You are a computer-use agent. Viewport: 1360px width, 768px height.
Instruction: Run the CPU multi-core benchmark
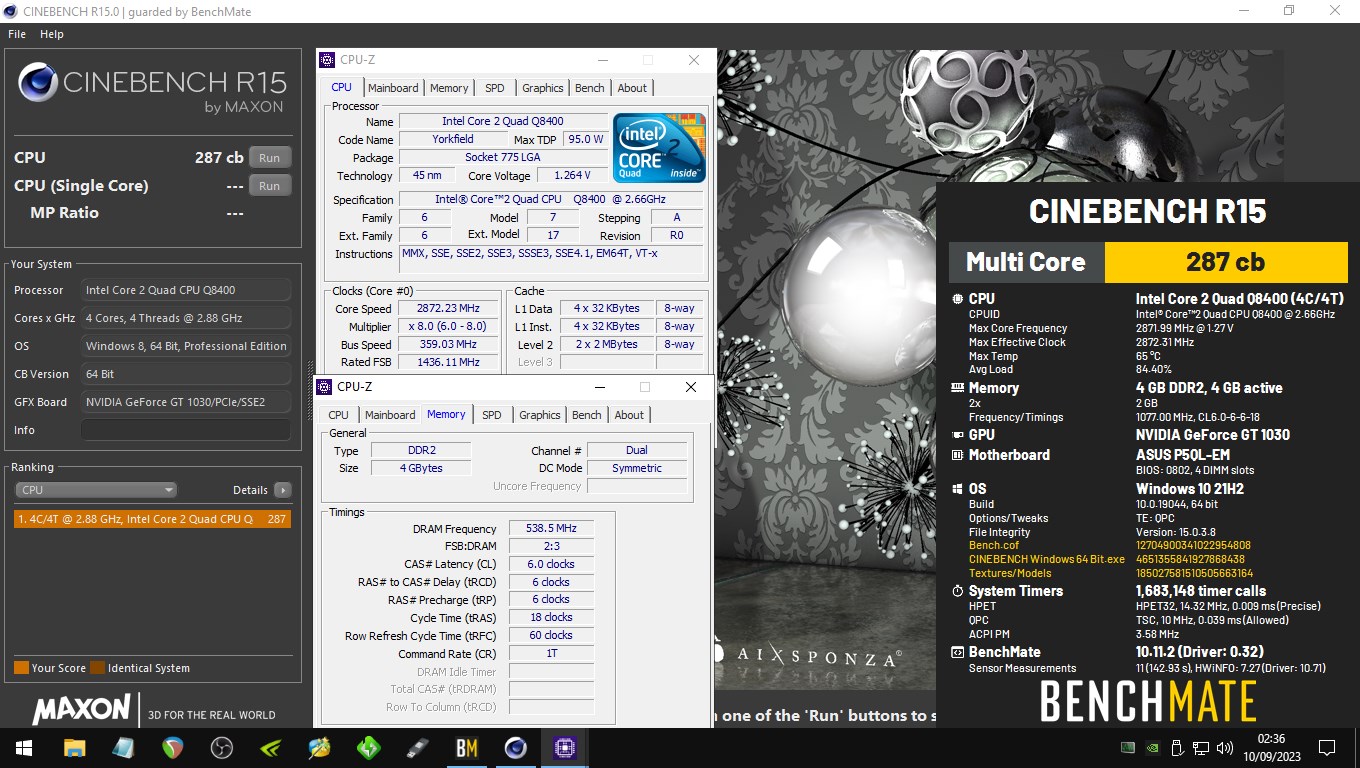click(x=270, y=158)
